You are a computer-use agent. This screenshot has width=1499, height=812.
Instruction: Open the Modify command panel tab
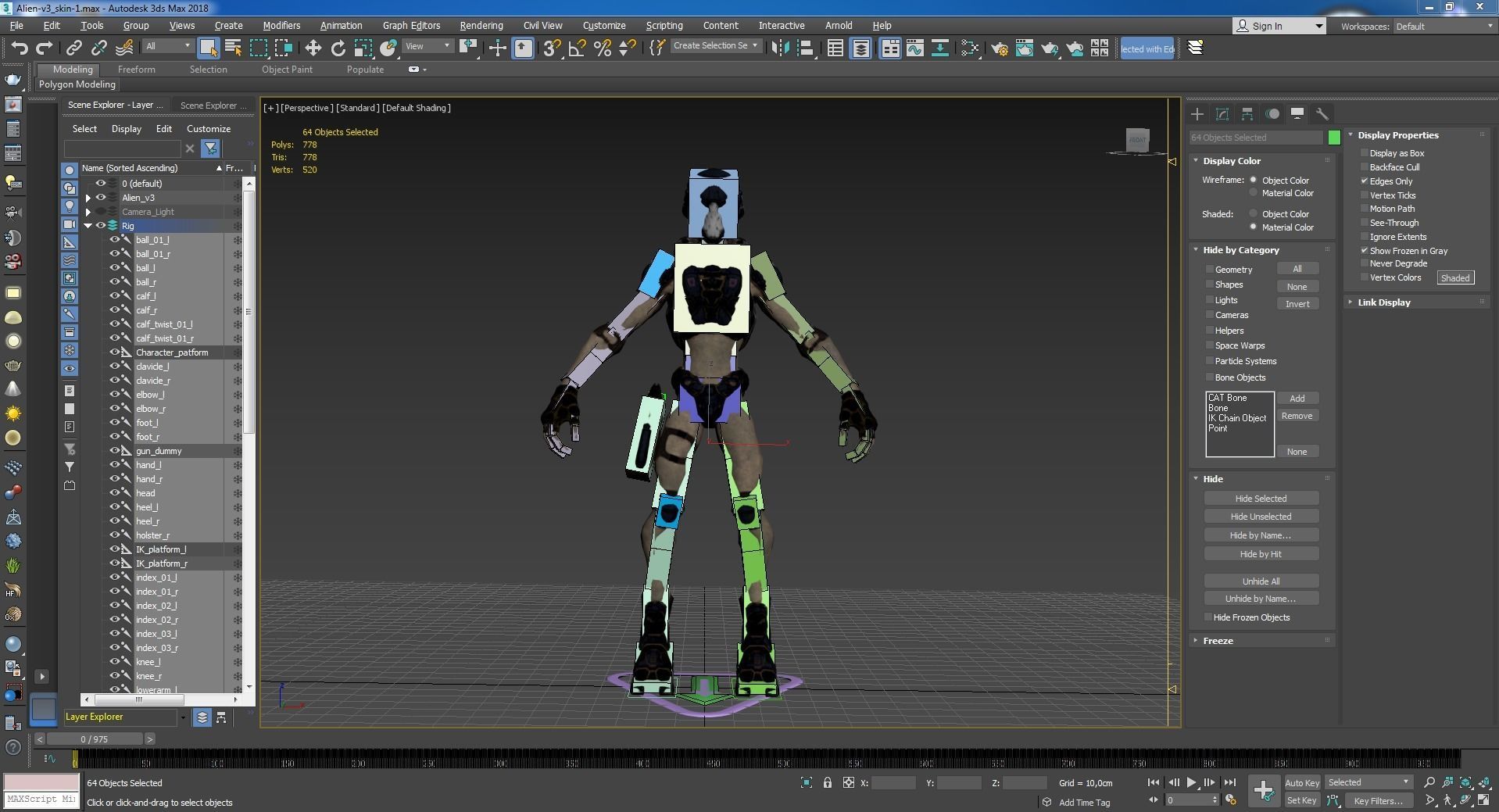1222,114
